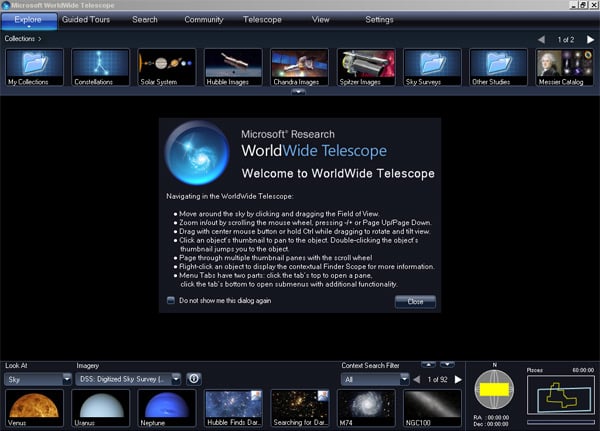
Task: Click the imagery info icon
Action: click(194, 379)
